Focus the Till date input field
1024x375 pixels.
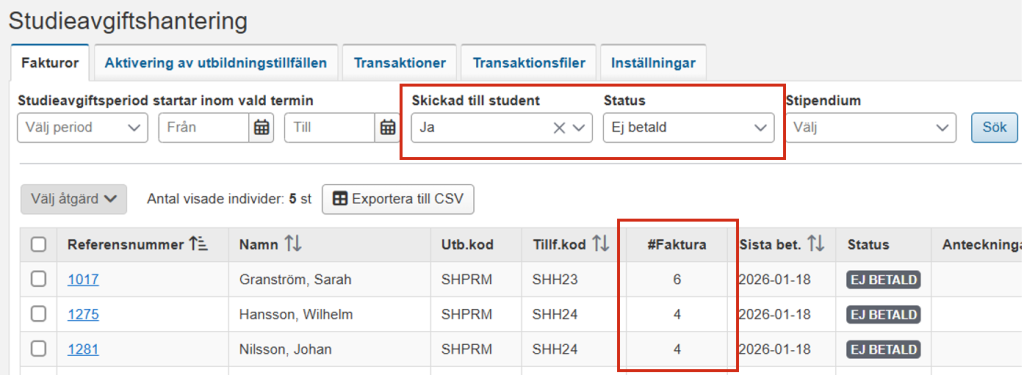330,127
